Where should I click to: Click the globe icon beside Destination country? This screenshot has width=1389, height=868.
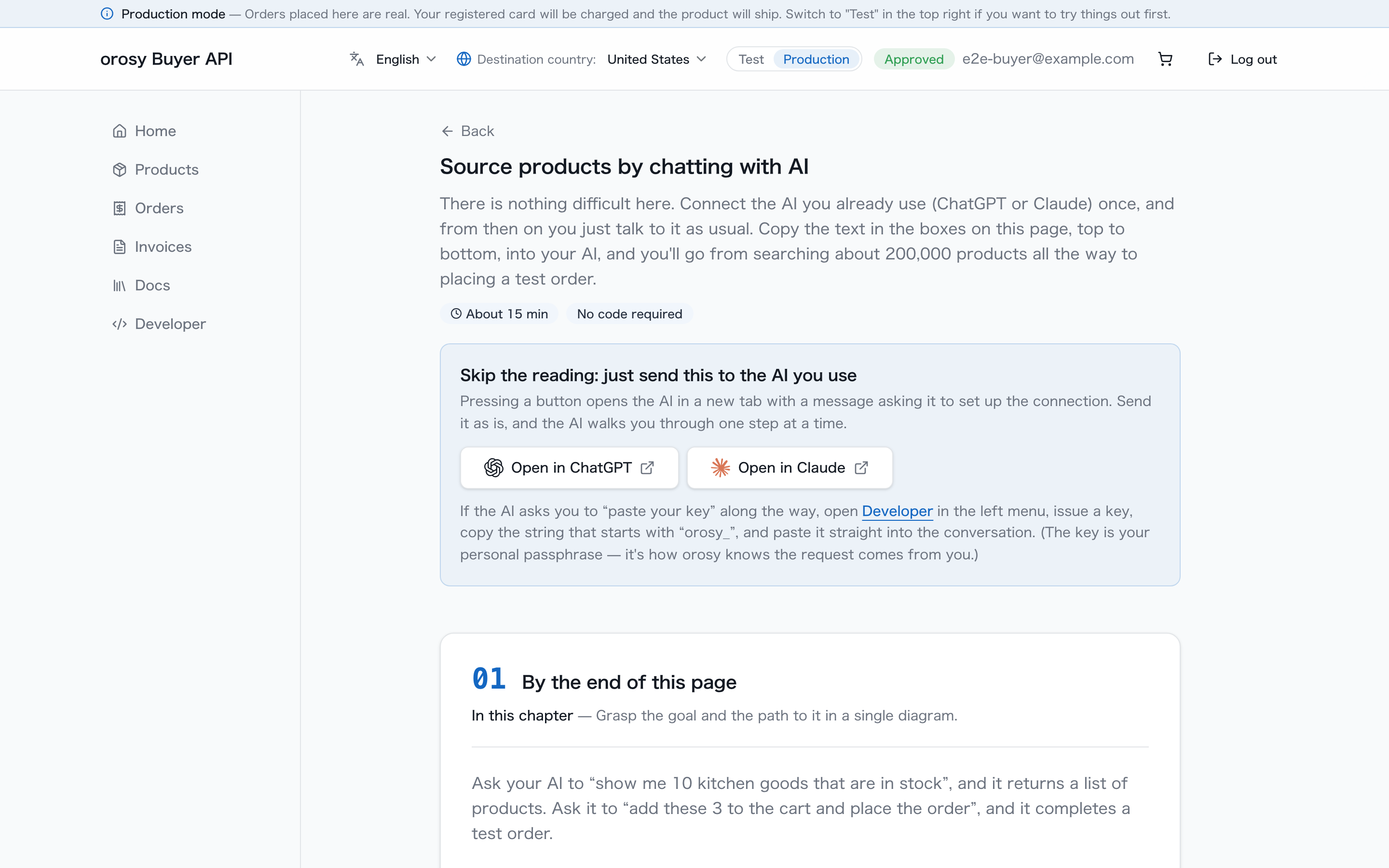coord(464,59)
